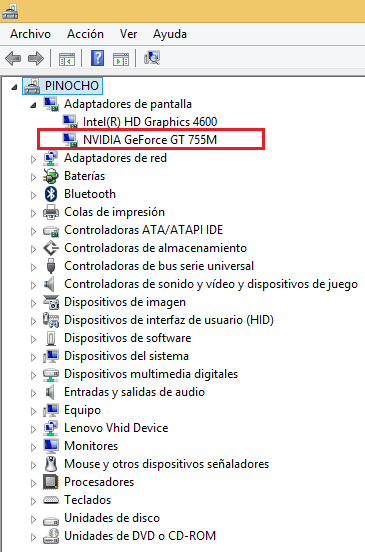Toggle the console tree pane icon
Image resolution: width=365 pixels, height=552 pixels.
click(x=67, y=59)
